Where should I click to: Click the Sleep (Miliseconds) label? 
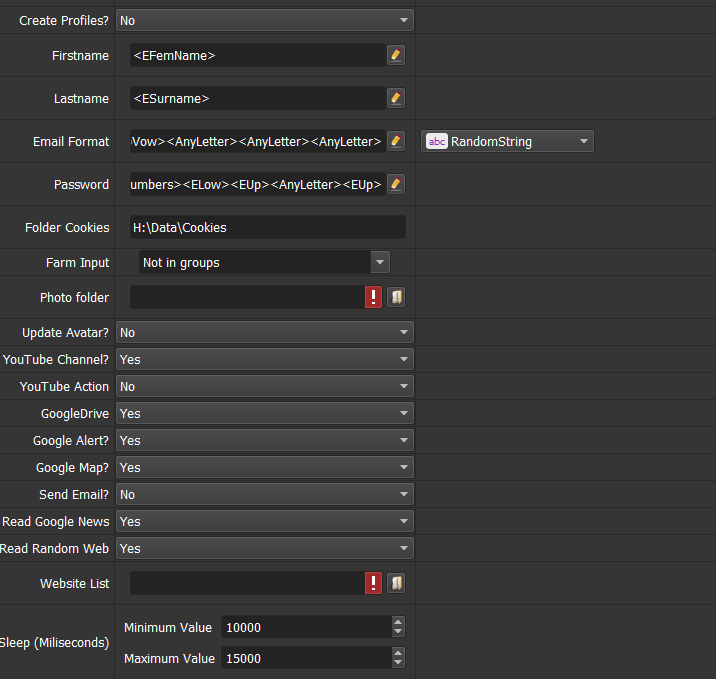pos(54,643)
